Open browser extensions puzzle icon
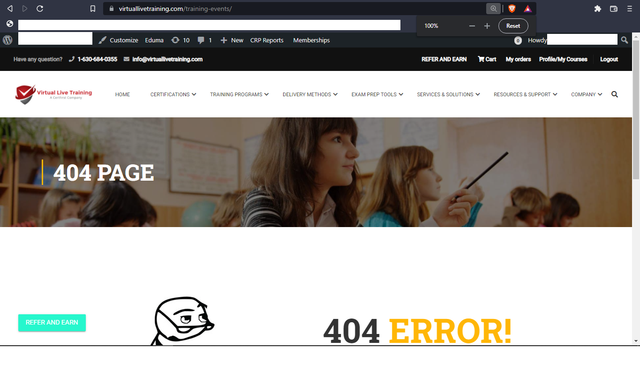The width and height of the screenshot is (640, 381). tap(598, 9)
